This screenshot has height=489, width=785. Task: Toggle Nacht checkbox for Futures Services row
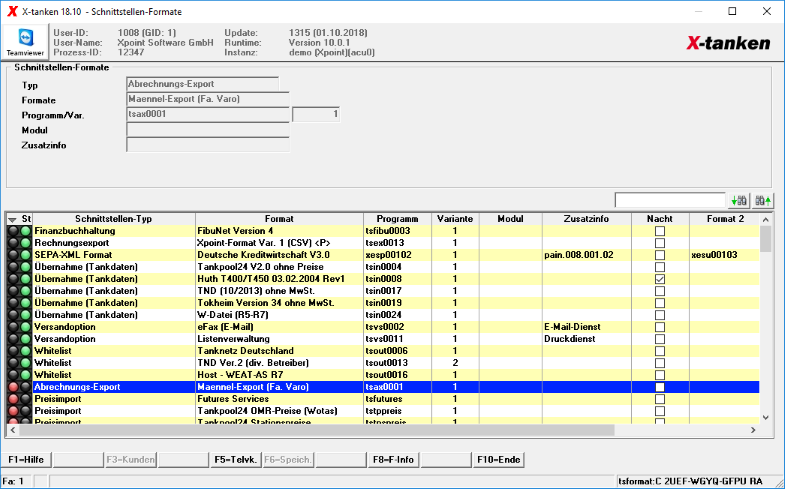(x=660, y=399)
